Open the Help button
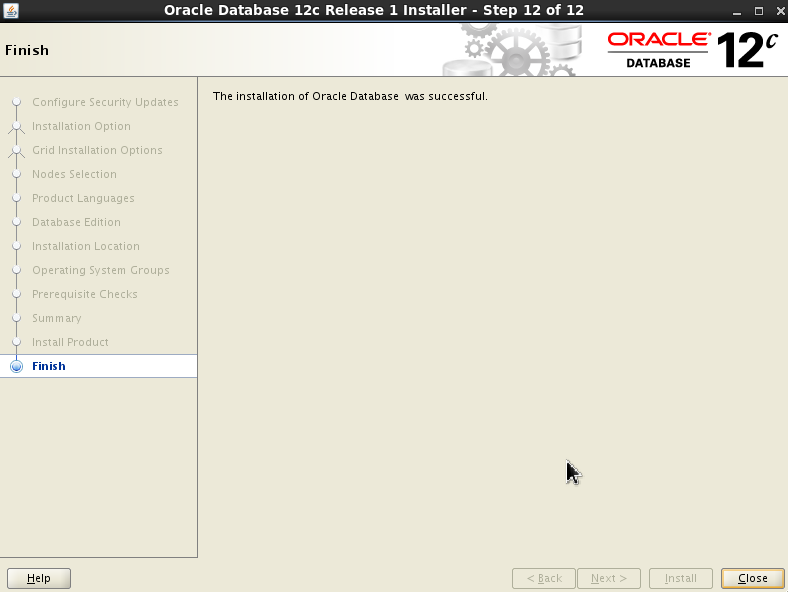The height and width of the screenshot is (592, 788). coord(39,578)
